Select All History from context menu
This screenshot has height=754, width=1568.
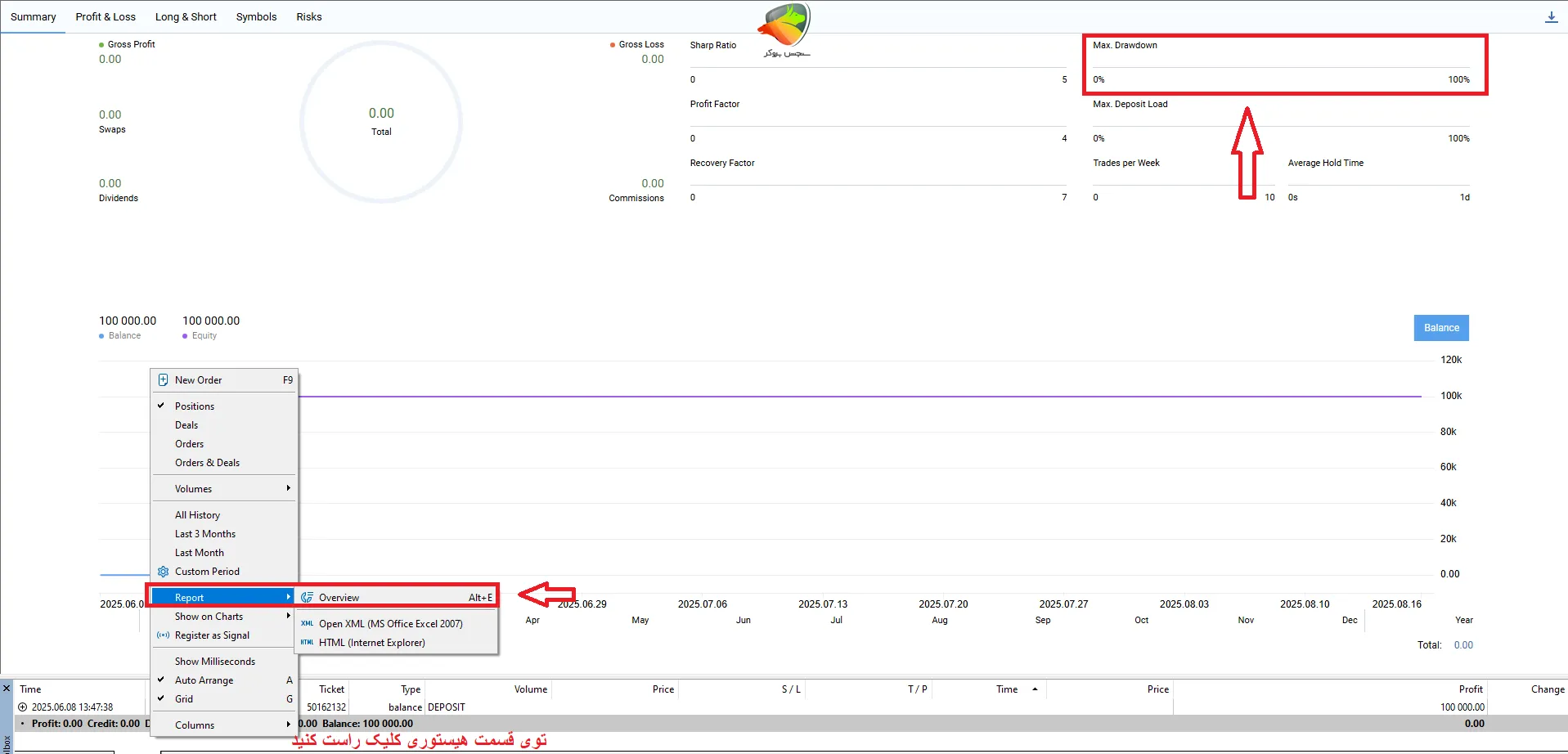click(x=197, y=515)
